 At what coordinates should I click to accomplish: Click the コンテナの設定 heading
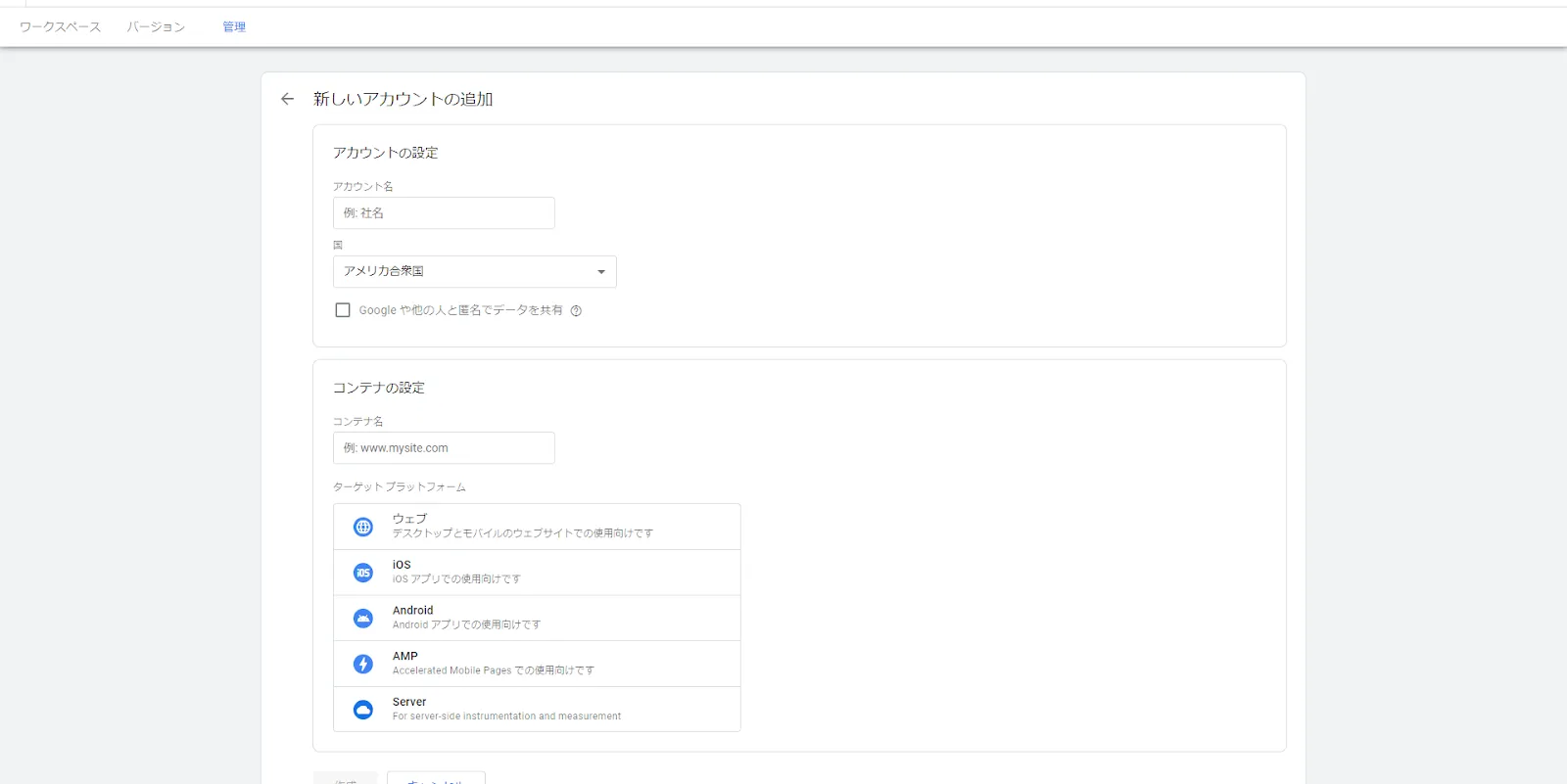pos(378,388)
